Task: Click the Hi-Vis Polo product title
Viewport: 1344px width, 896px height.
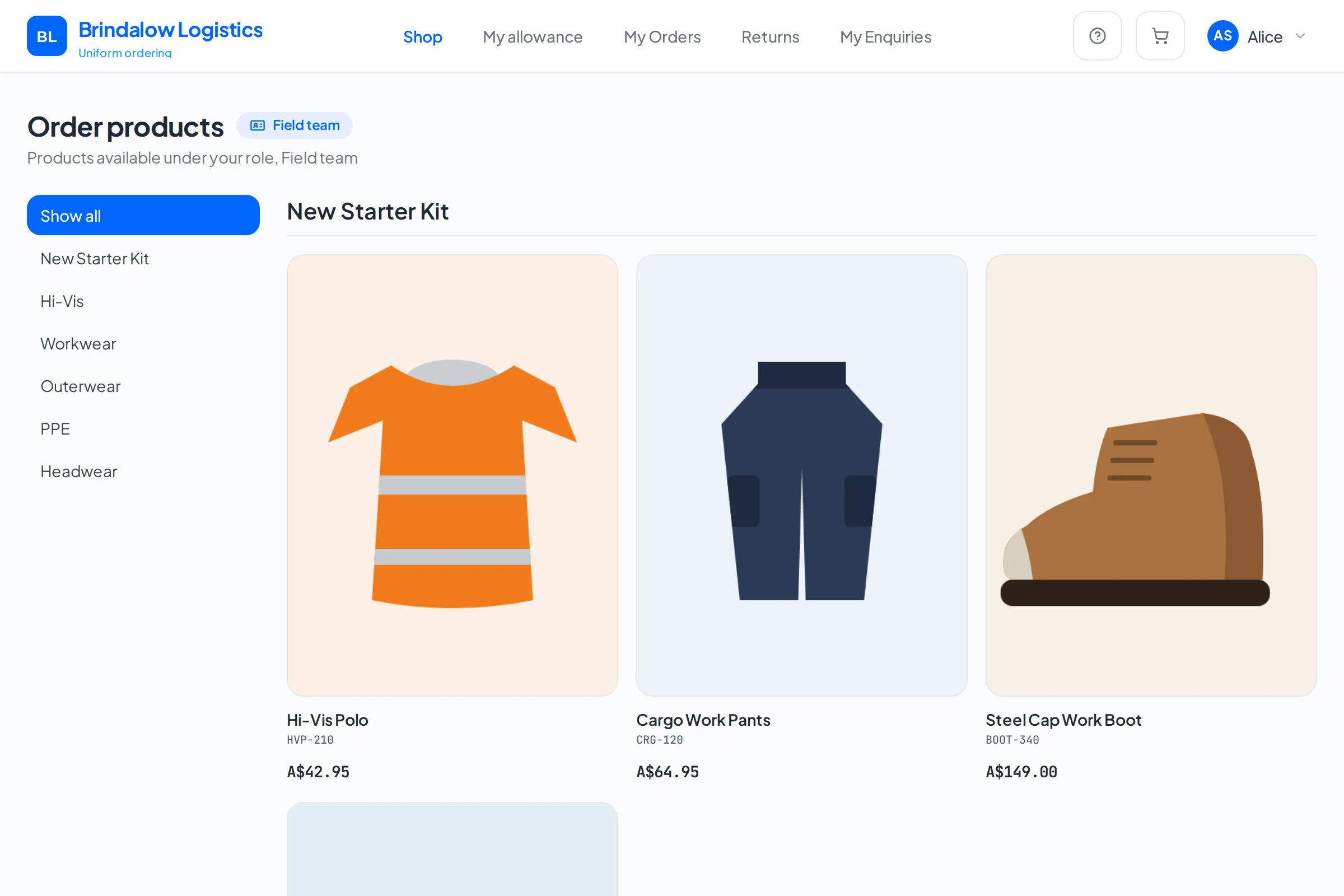Action: [328, 720]
